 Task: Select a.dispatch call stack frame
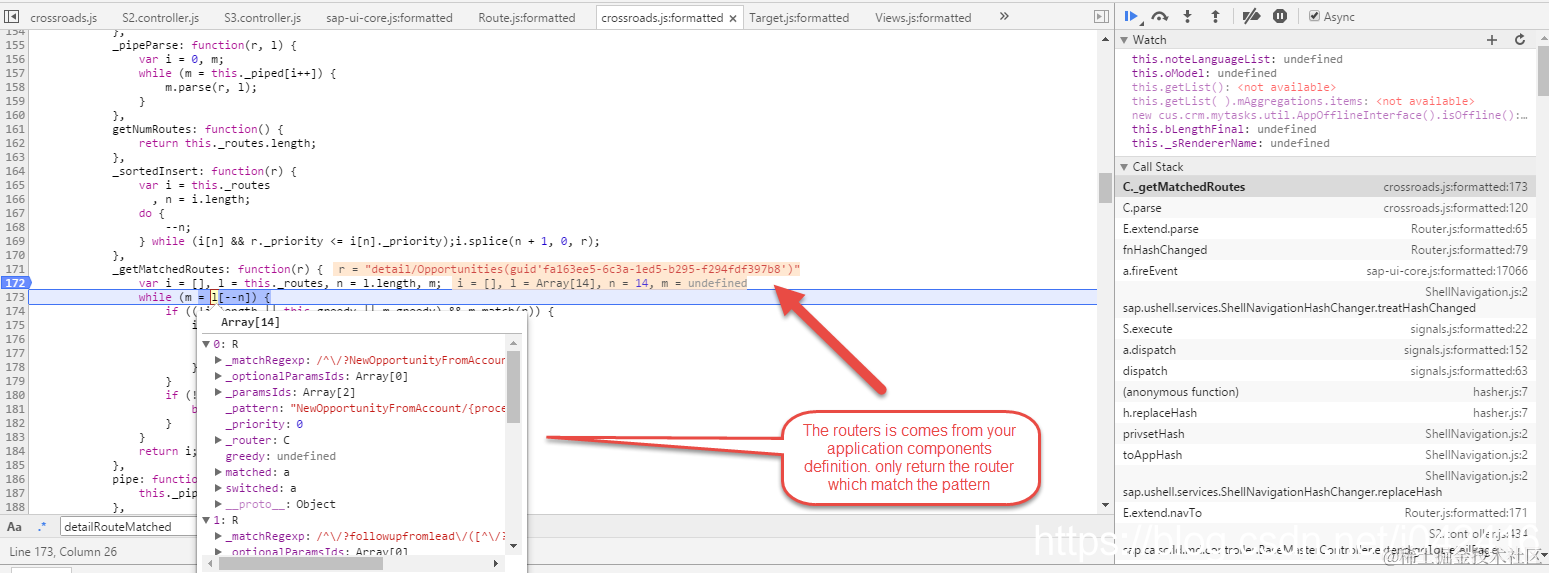[x=1327, y=350]
